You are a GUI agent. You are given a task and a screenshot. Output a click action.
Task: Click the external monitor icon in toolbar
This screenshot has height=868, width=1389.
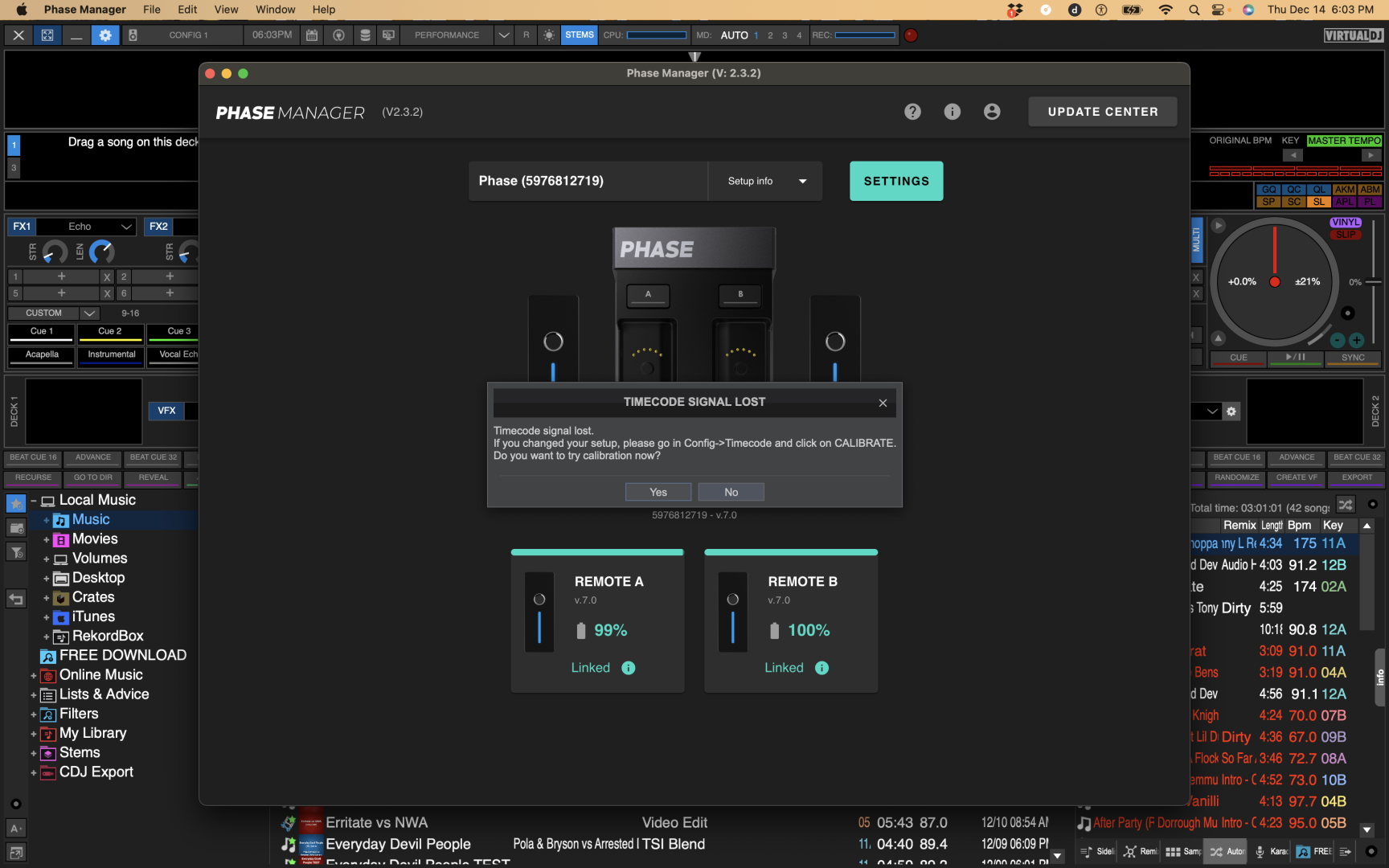point(389,35)
